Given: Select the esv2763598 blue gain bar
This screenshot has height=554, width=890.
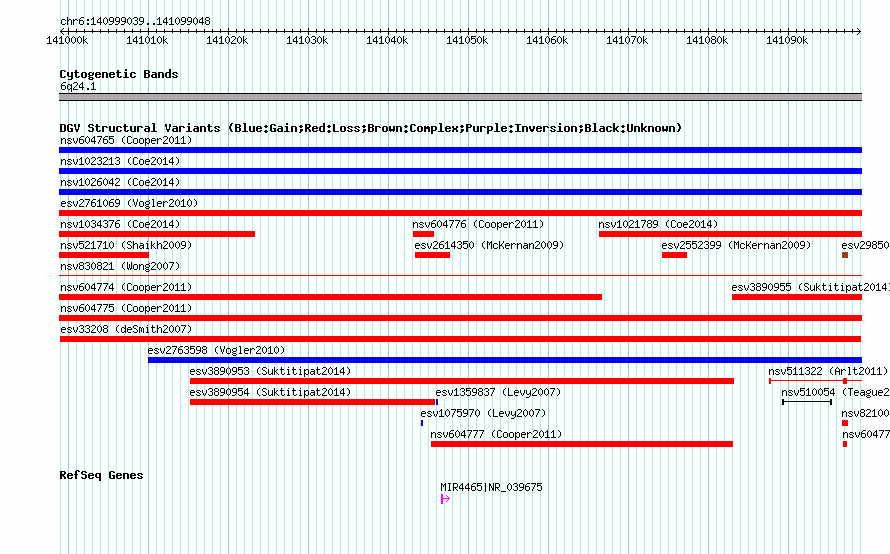Looking at the screenshot, I should [505, 360].
